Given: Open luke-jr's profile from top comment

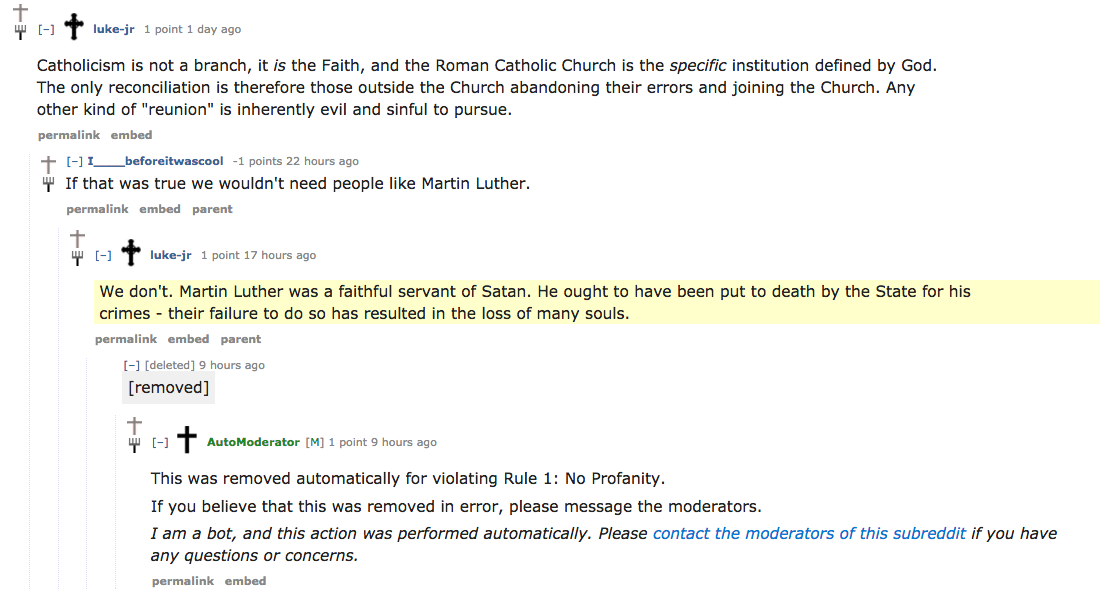Looking at the screenshot, I should point(114,29).
